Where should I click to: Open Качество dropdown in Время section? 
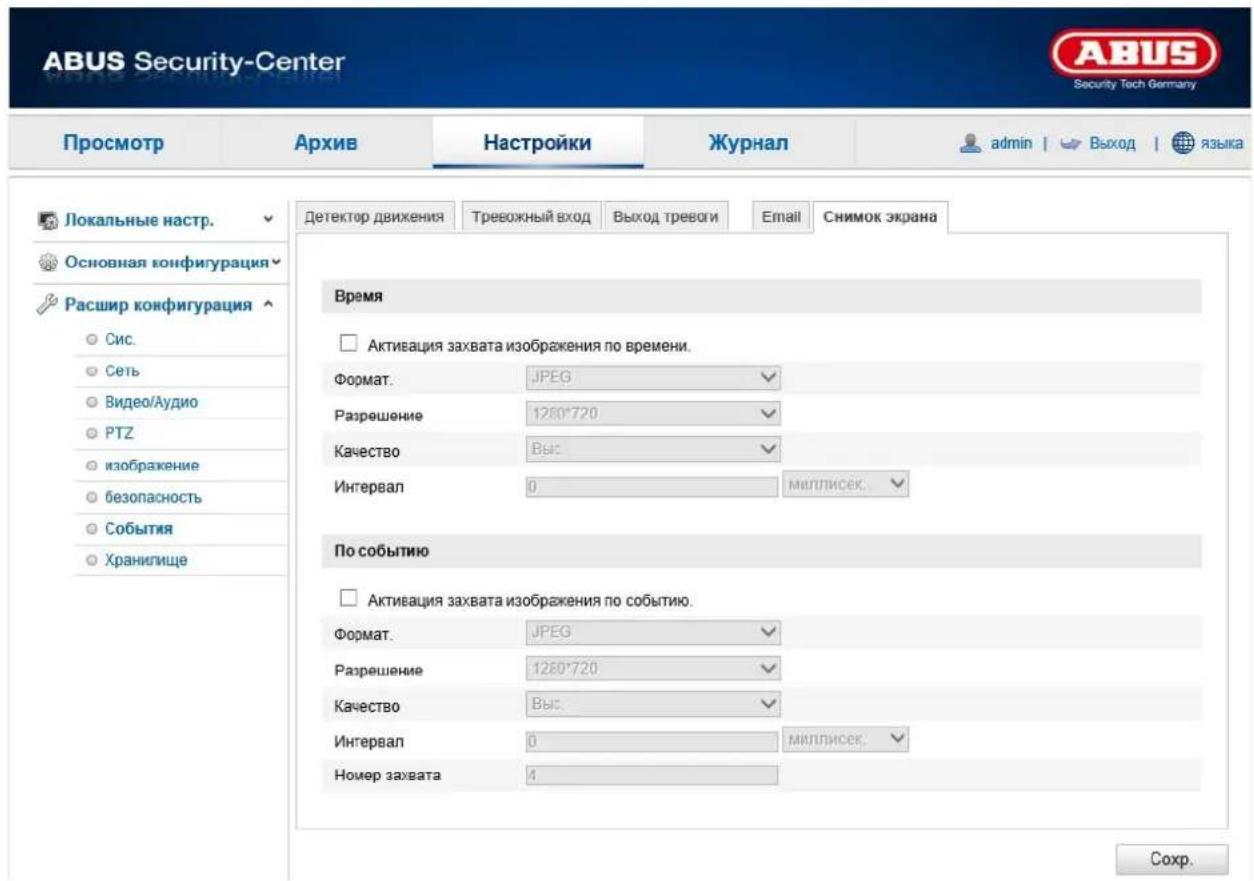[x=651, y=449]
